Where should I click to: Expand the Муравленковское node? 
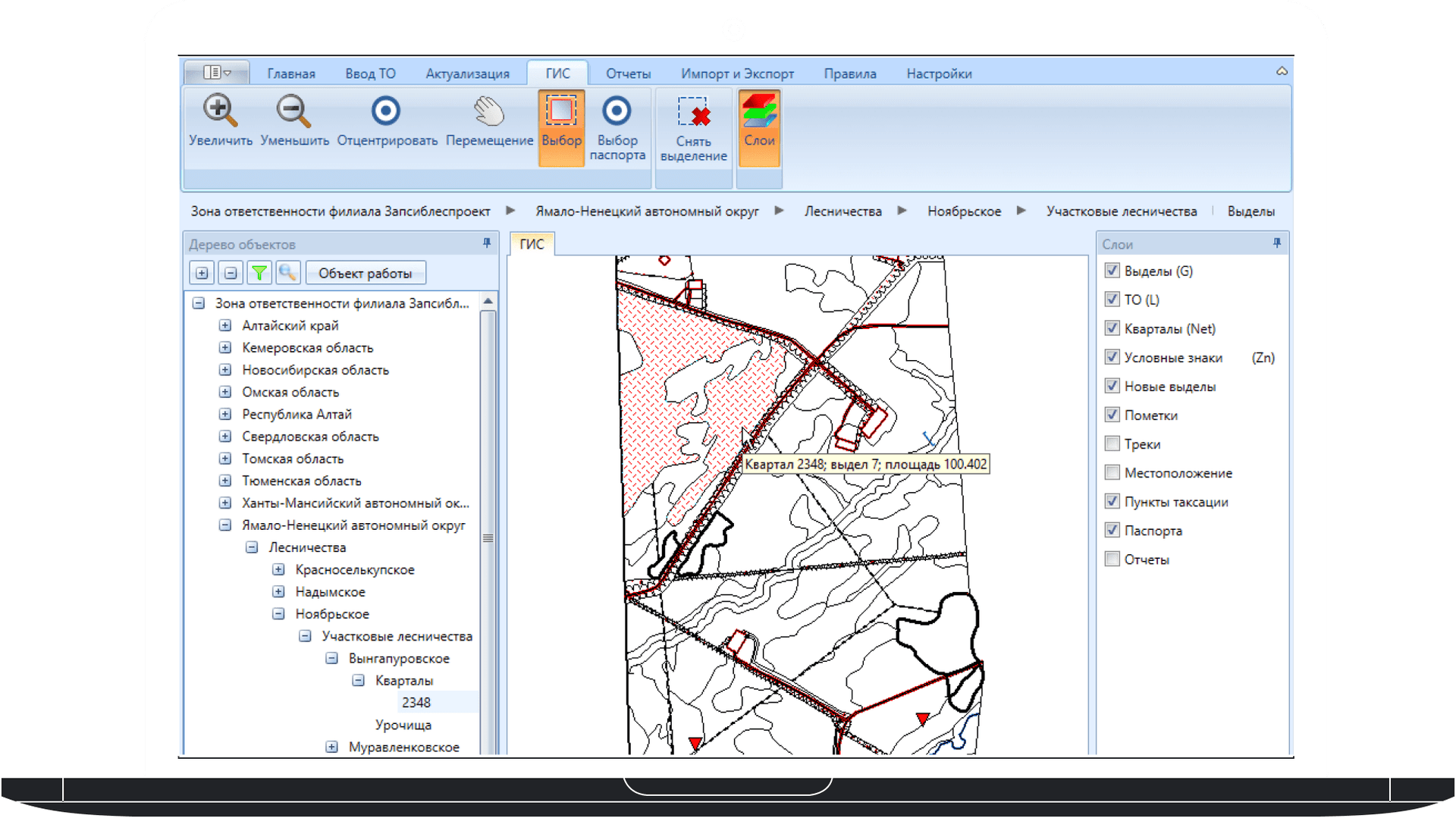pyautogui.click(x=331, y=747)
